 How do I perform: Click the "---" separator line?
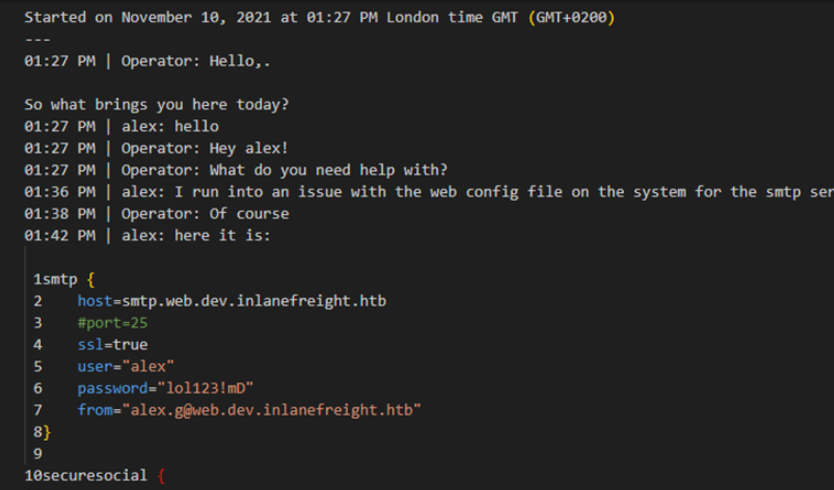(x=37, y=39)
